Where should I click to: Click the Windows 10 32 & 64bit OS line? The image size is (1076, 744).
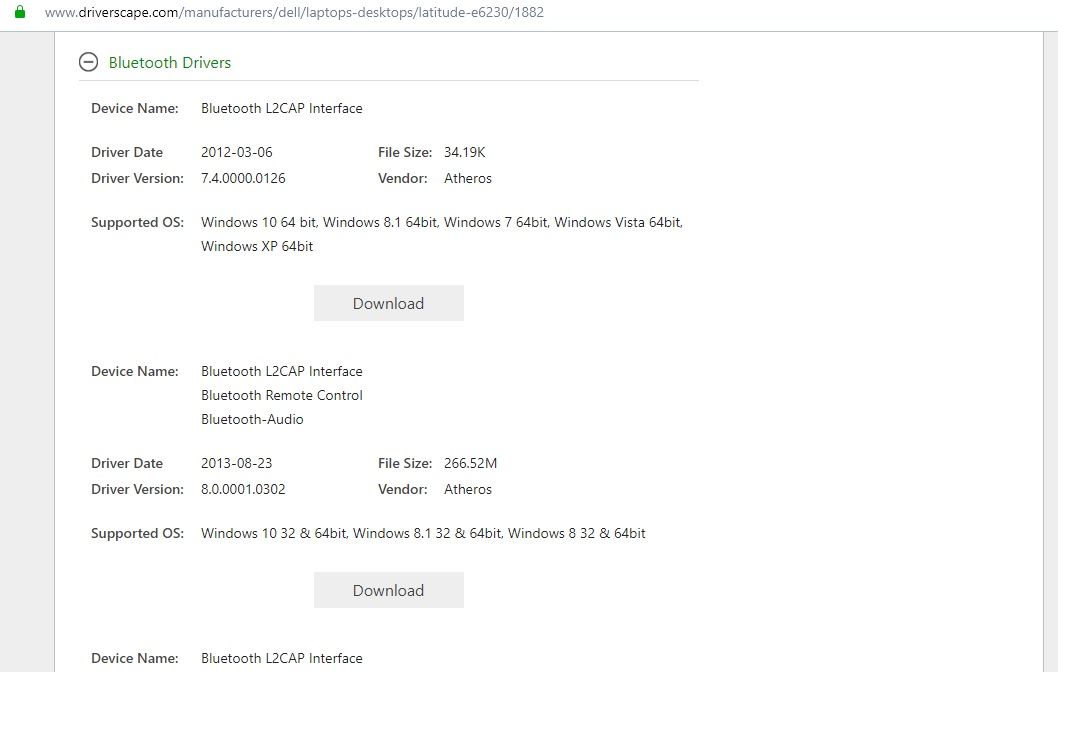423,533
